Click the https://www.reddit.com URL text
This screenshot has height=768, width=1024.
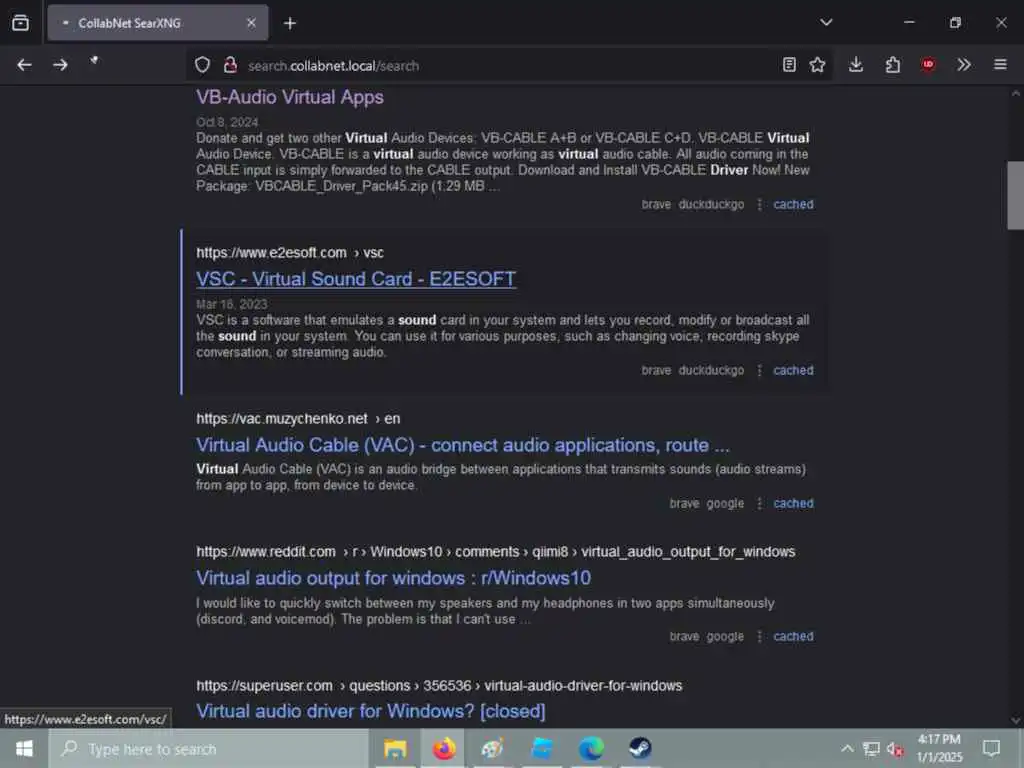click(x=266, y=552)
